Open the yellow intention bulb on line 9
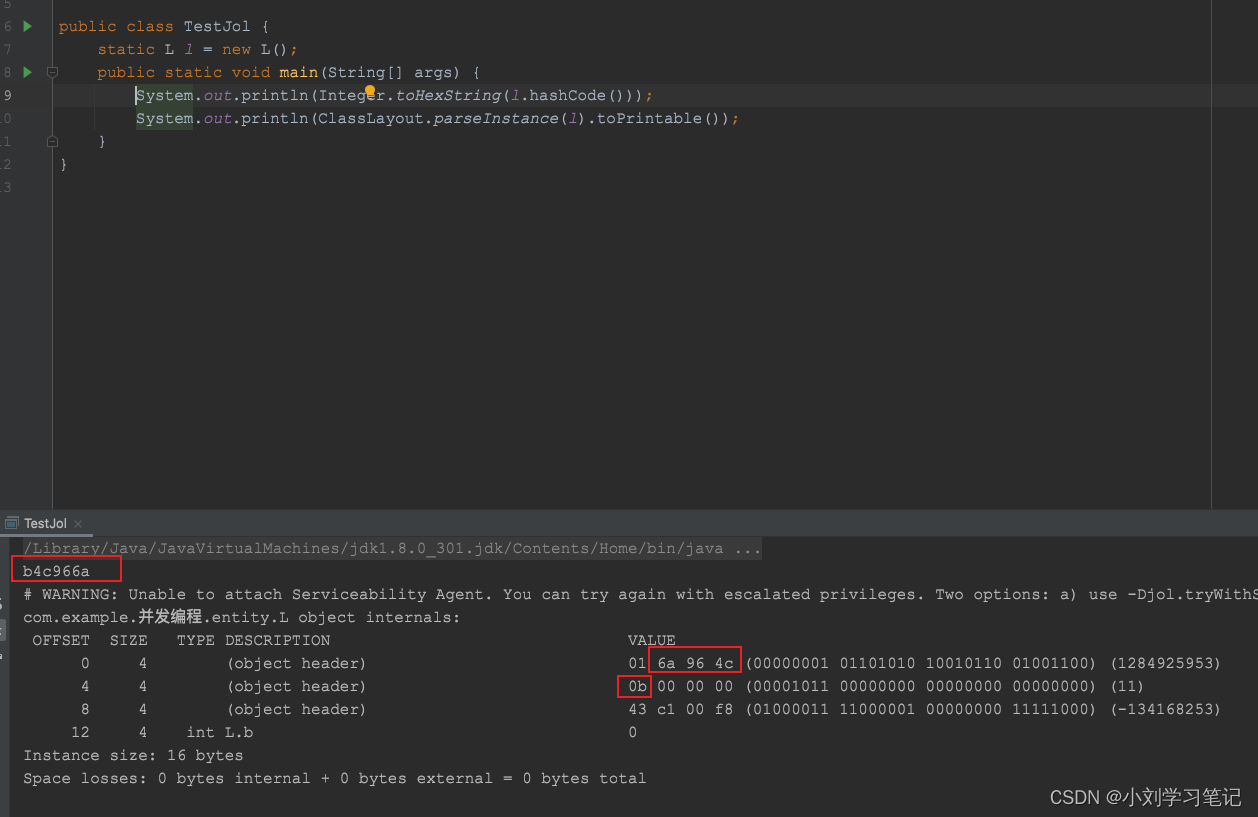Screen dimensions: 1258x817 pyautogui.click(x=369, y=91)
